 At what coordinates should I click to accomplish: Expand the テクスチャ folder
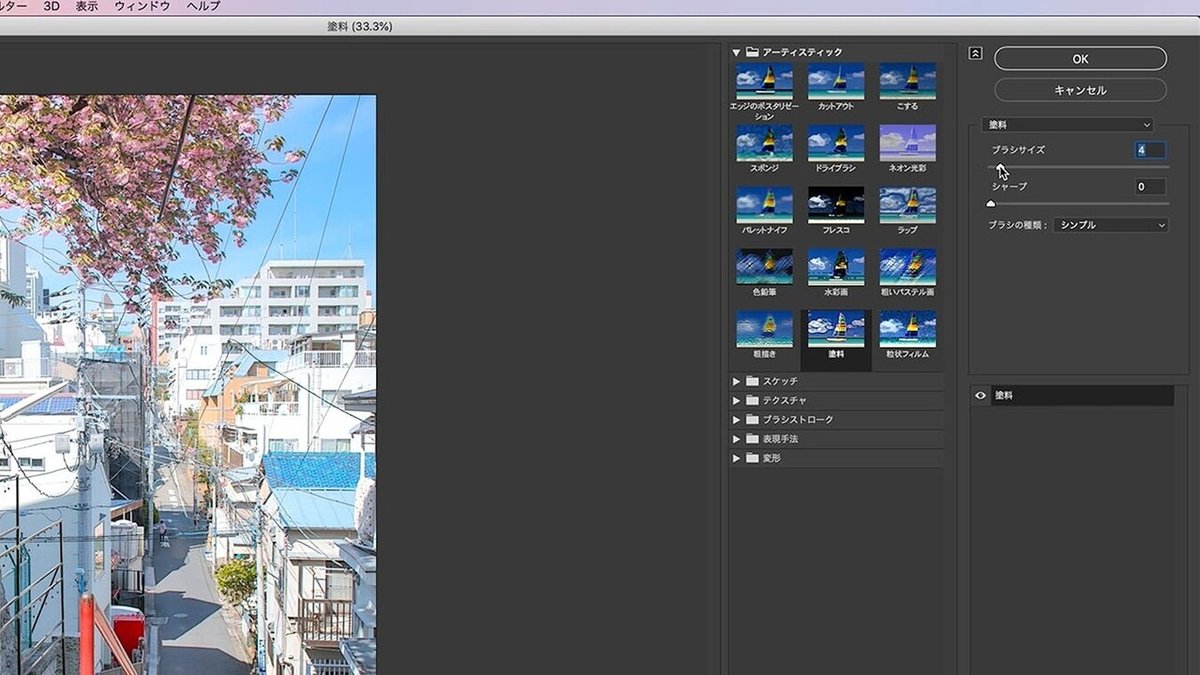736,400
